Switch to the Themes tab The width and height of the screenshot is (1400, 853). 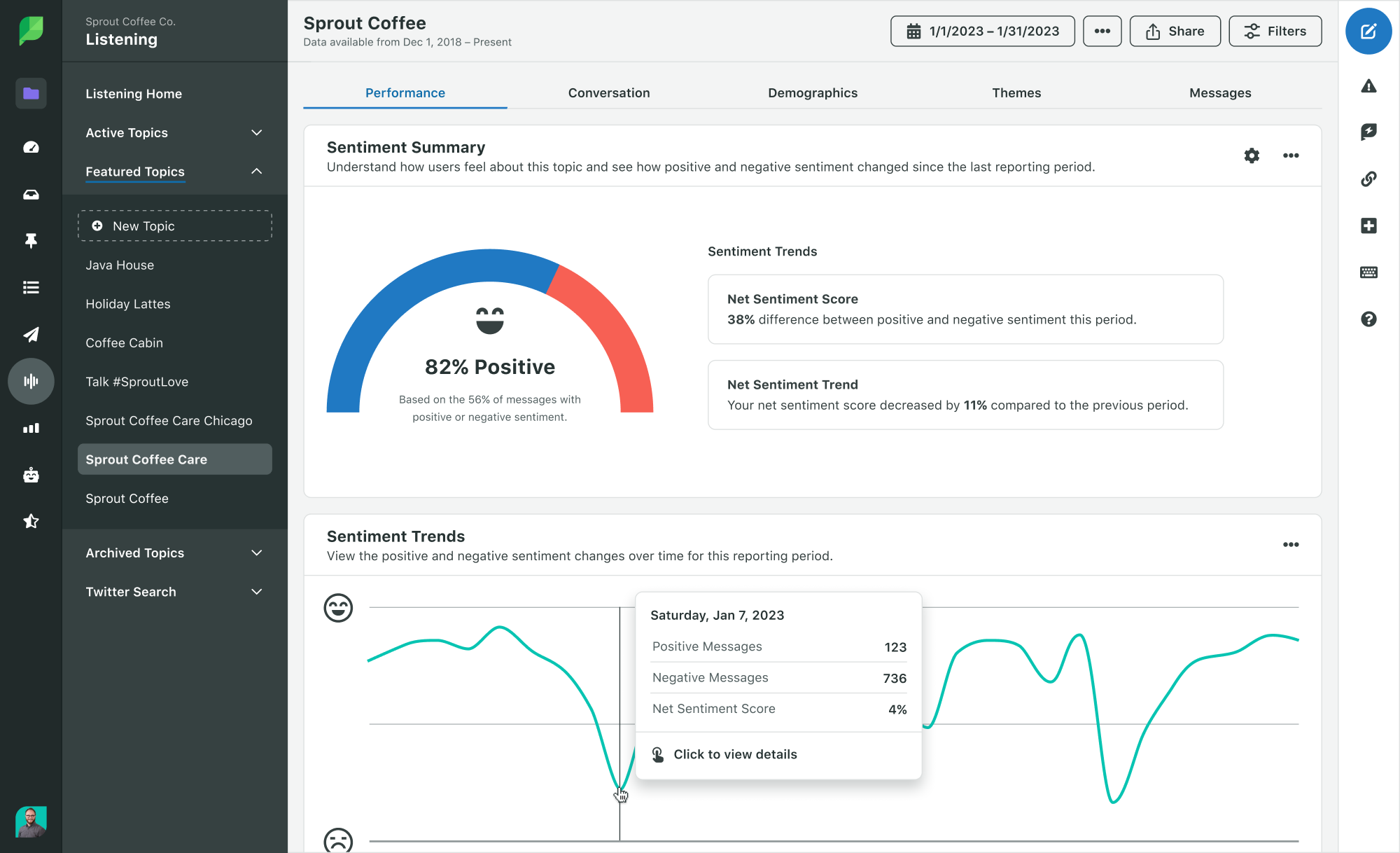point(1016,93)
